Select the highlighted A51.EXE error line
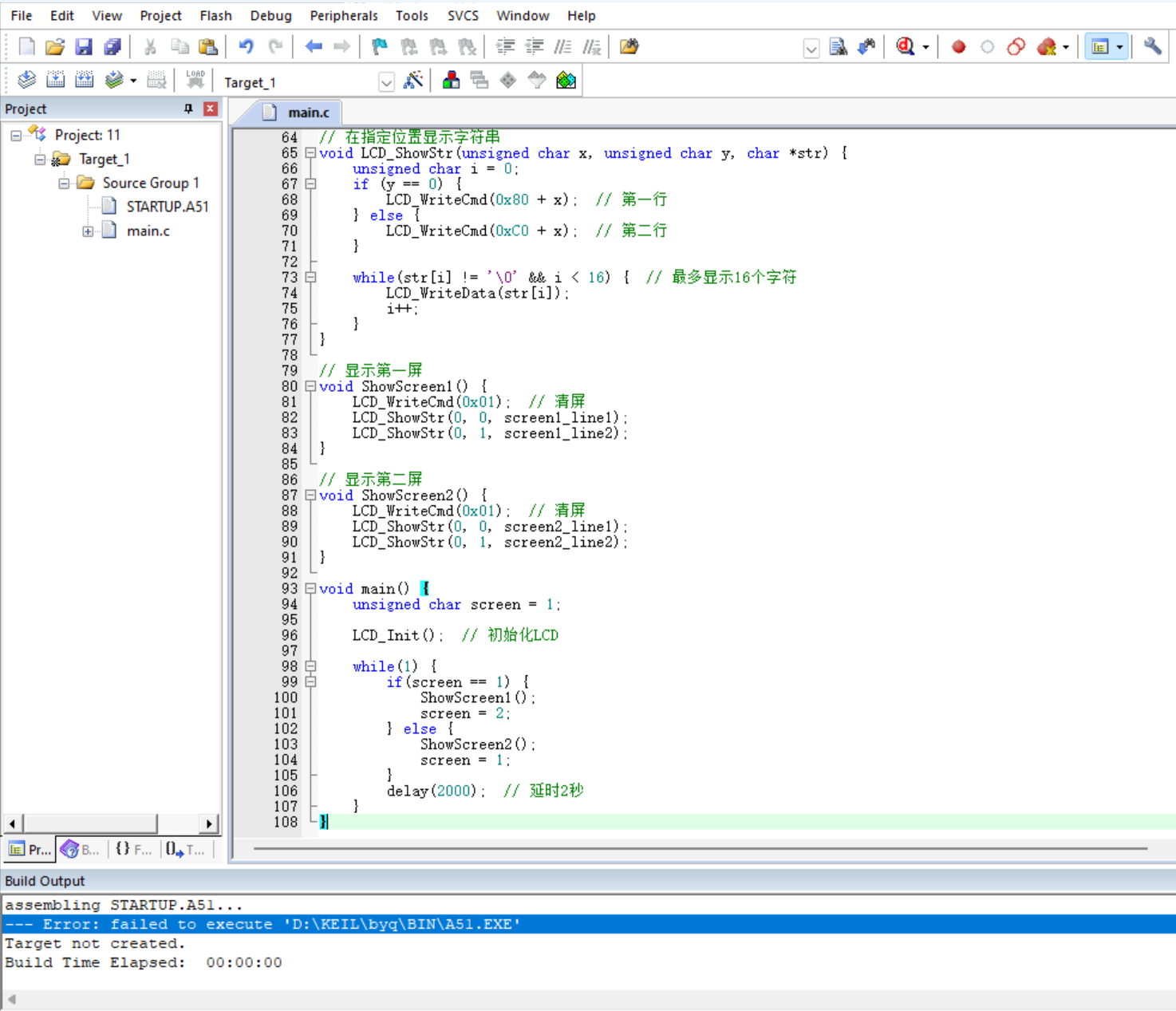Viewport: 1176px width, 1011px height. [x=263, y=923]
